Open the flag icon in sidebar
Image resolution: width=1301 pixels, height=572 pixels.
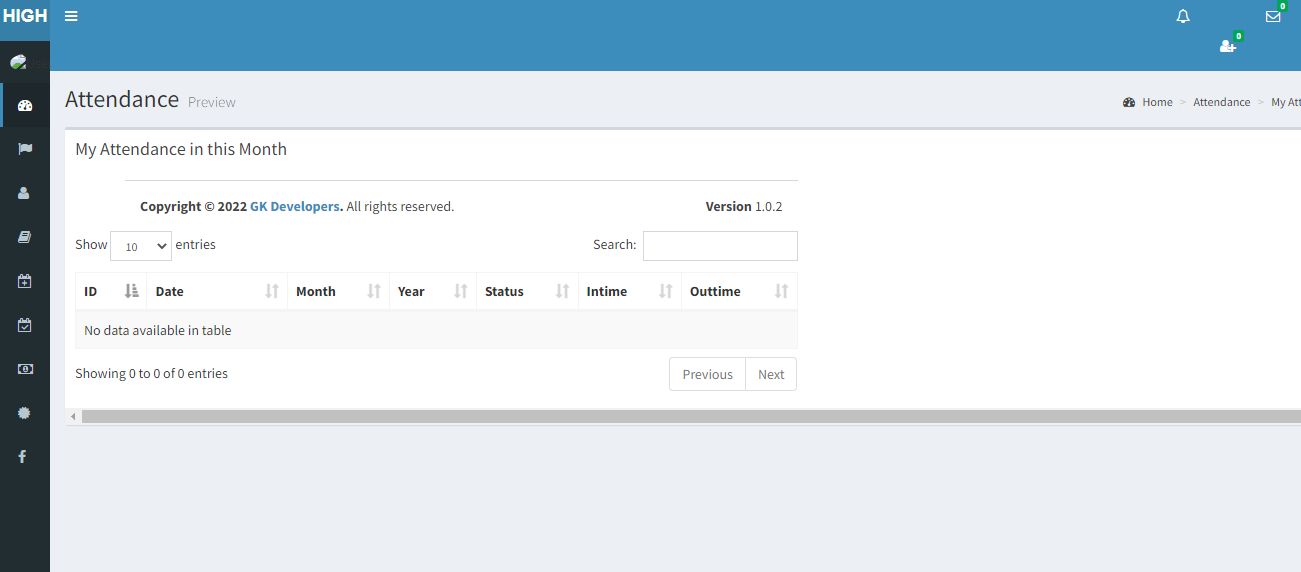click(25, 149)
